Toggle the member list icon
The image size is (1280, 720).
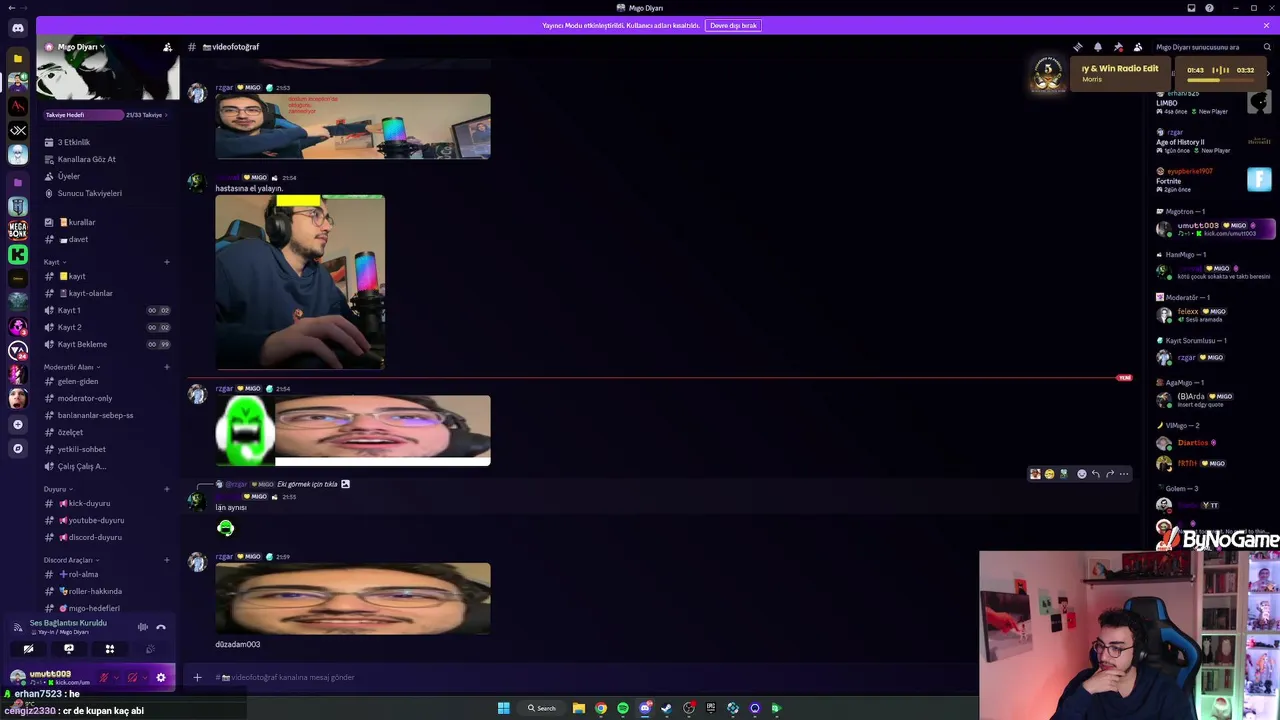tap(1138, 47)
